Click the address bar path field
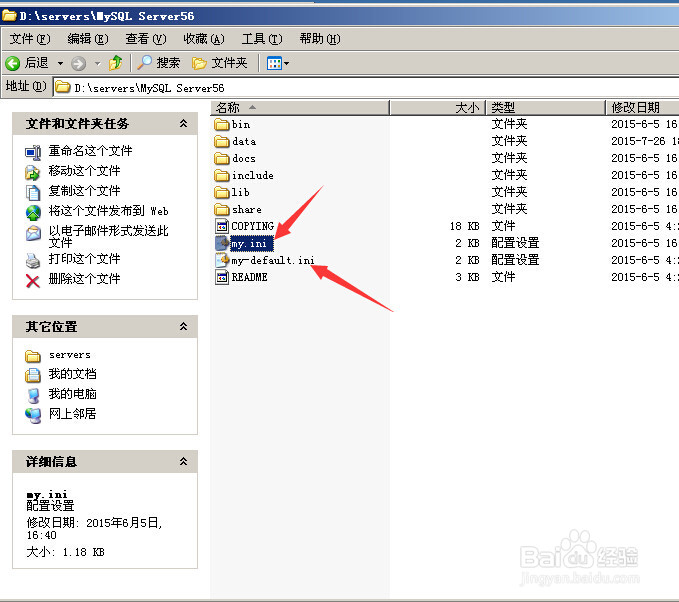The height and width of the screenshot is (602, 679). pyautogui.click(x=366, y=88)
